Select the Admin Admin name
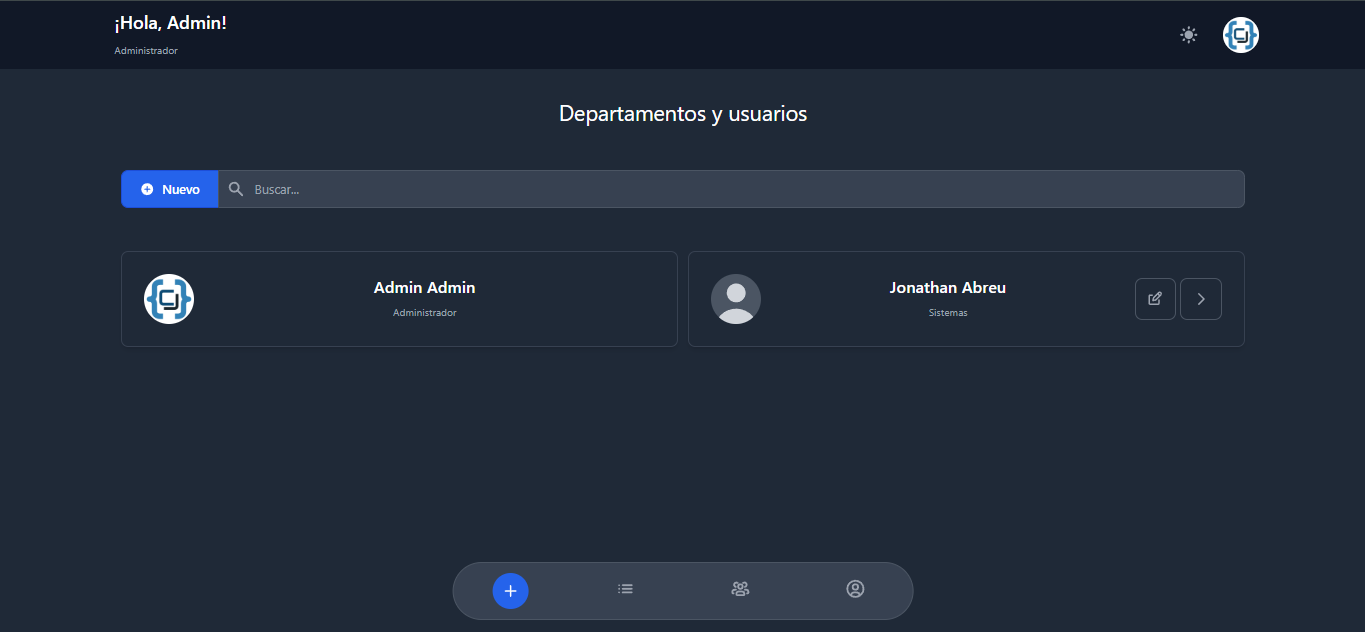This screenshot has width=1365, height=632. click(424, 288)
